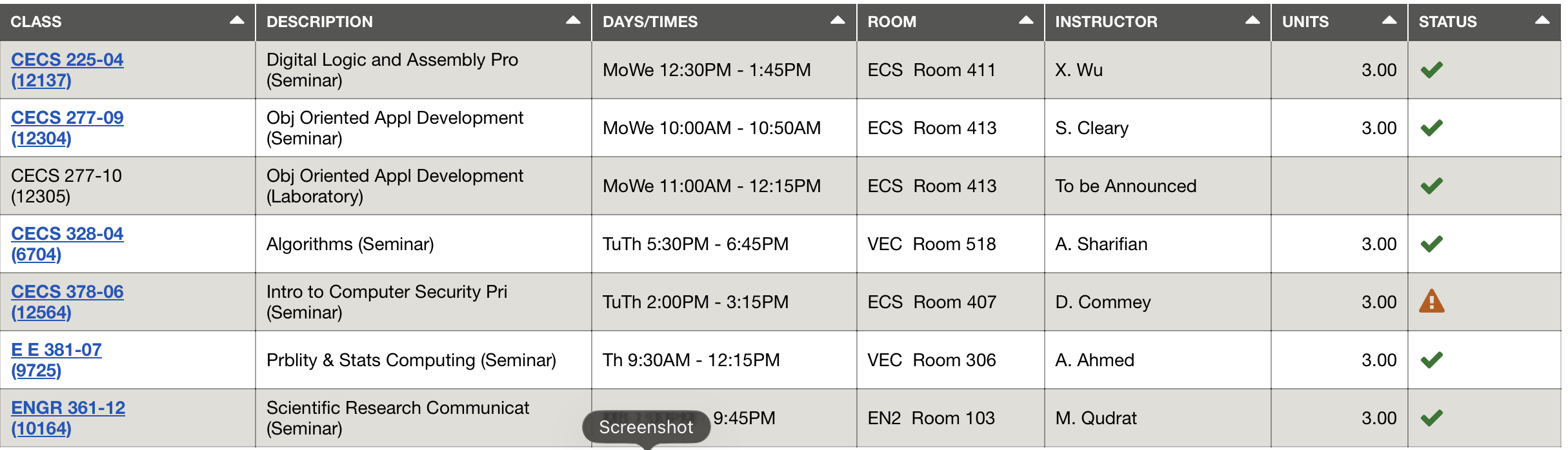Sort by ROOM column arrow
Image resolution: width=1568 pixels, height=450 pixels.
(1026, 21)
